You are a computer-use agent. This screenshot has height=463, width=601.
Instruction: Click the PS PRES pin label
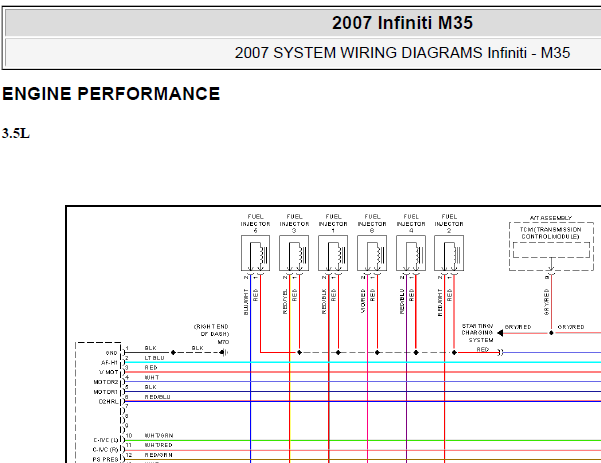105,459
